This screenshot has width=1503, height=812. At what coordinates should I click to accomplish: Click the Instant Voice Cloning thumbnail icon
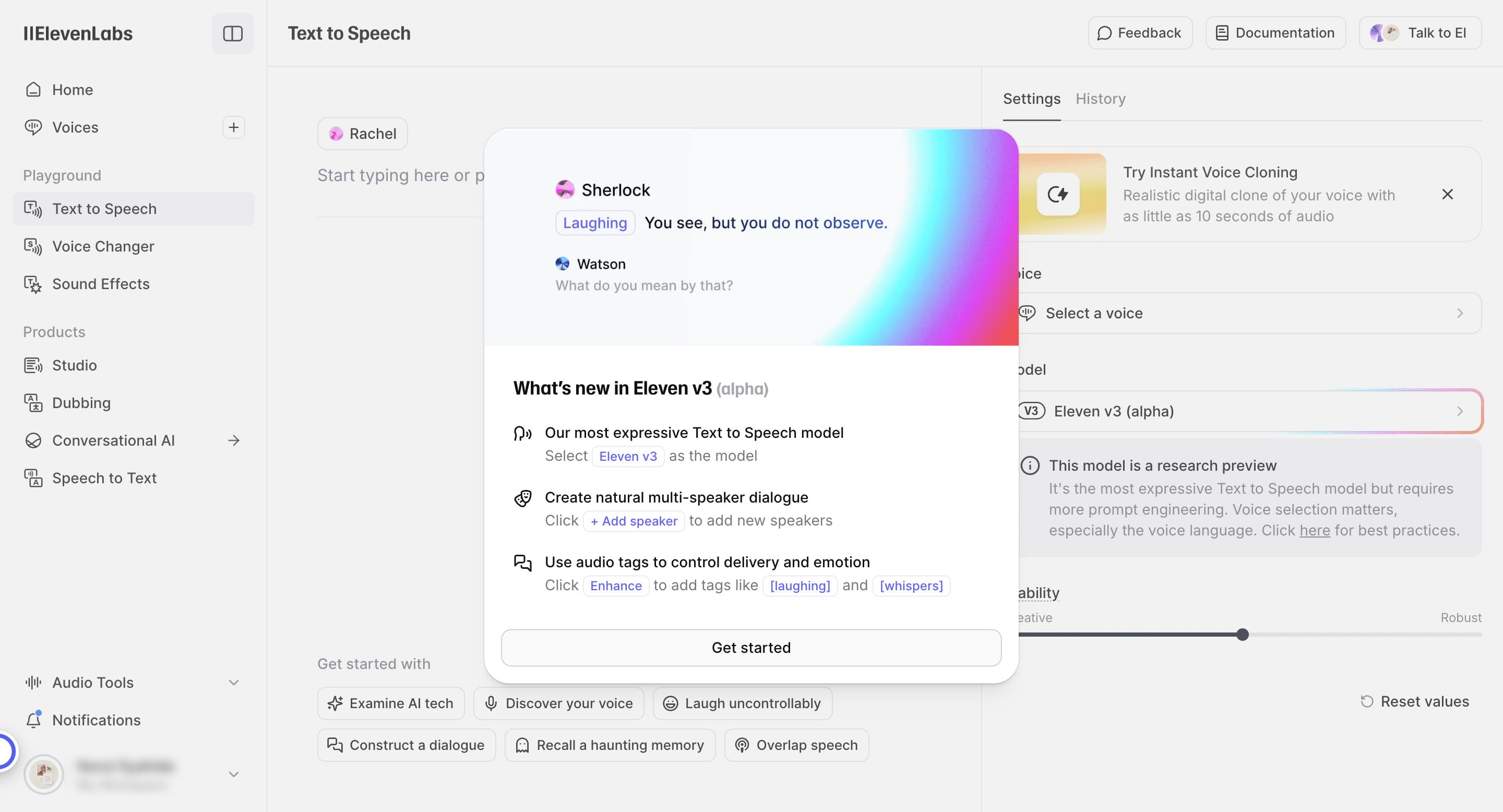tap(1057, 194)
